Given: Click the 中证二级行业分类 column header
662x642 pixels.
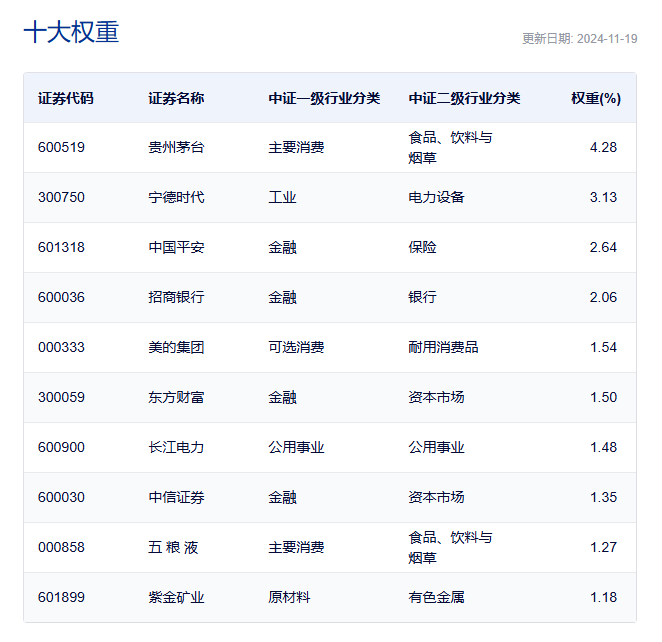Looking at the screenshot, I should tap(464, 98).
